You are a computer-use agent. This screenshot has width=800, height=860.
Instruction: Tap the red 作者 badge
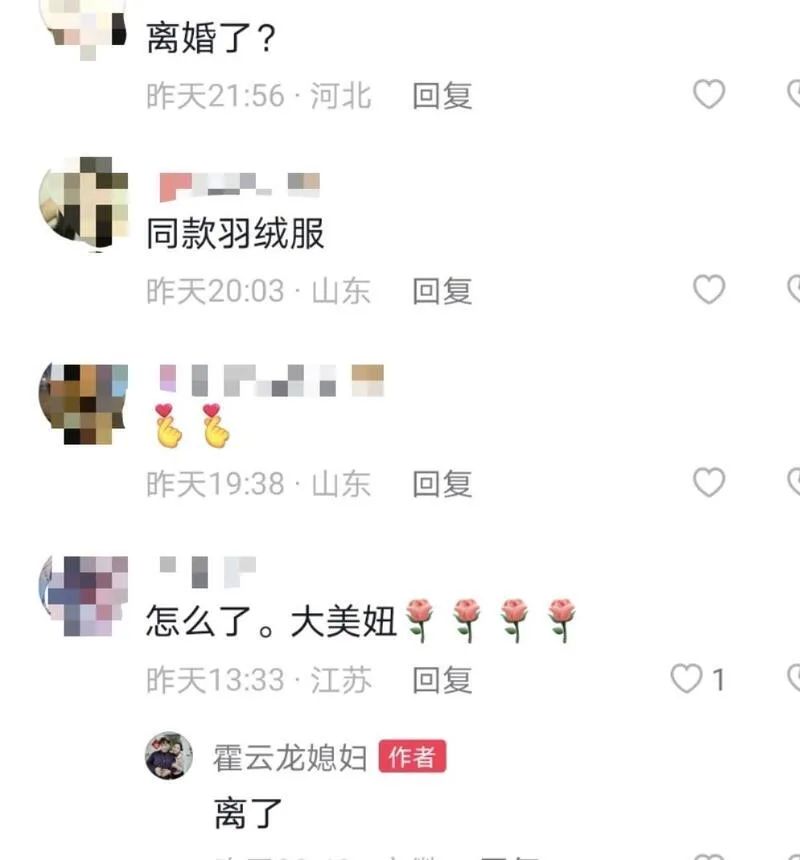(x=412, y=757)
